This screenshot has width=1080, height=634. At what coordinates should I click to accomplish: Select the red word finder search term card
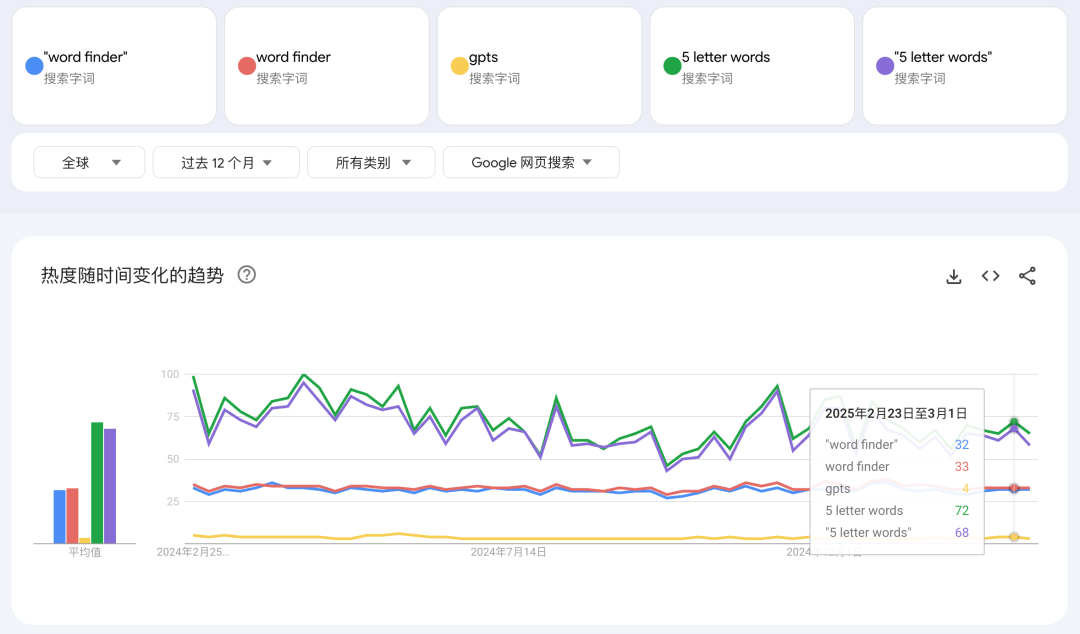pyautogui.click(x=326, y=66)
